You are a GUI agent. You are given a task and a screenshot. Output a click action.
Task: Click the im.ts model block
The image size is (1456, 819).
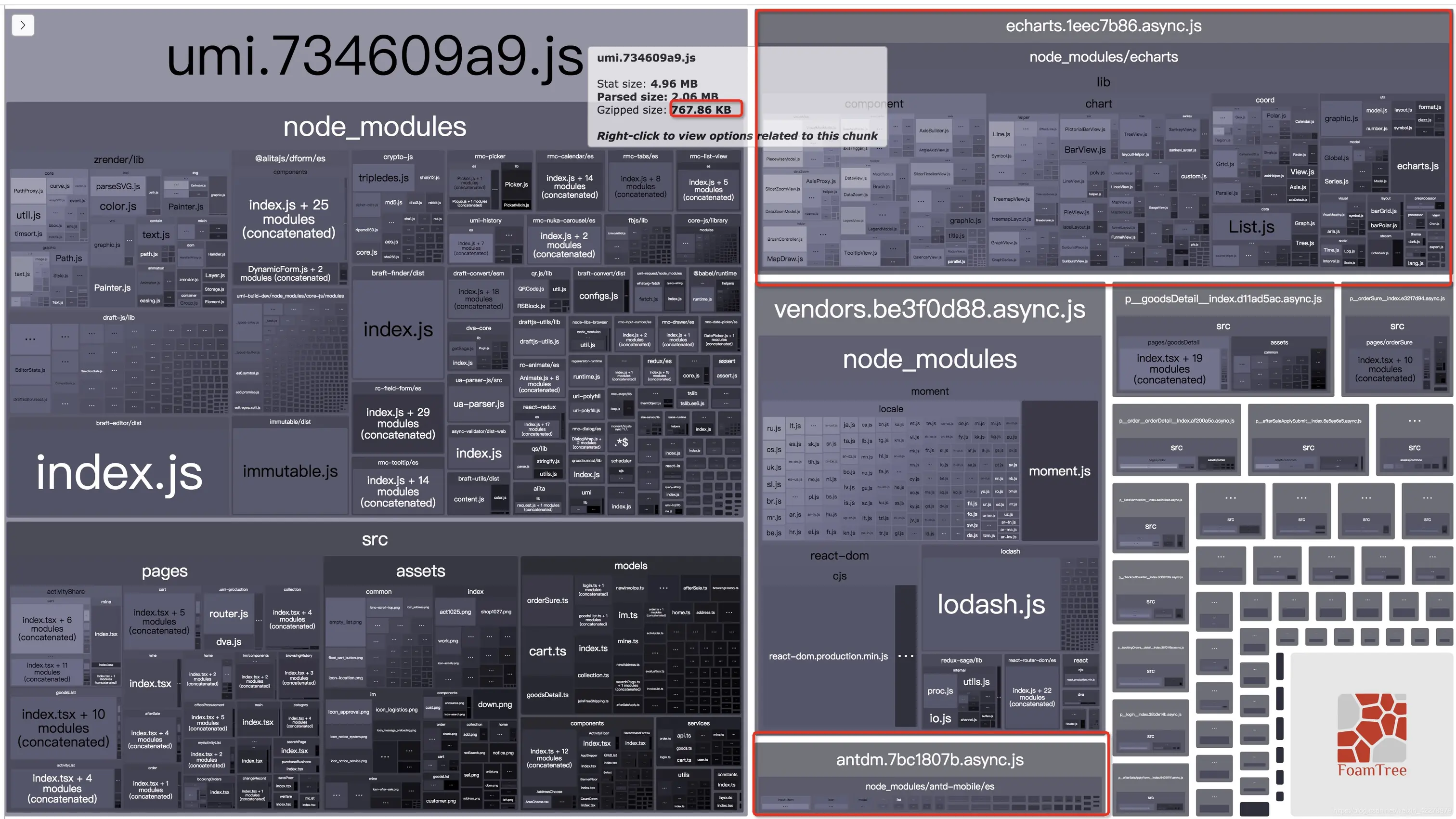[x=627, y=615]
